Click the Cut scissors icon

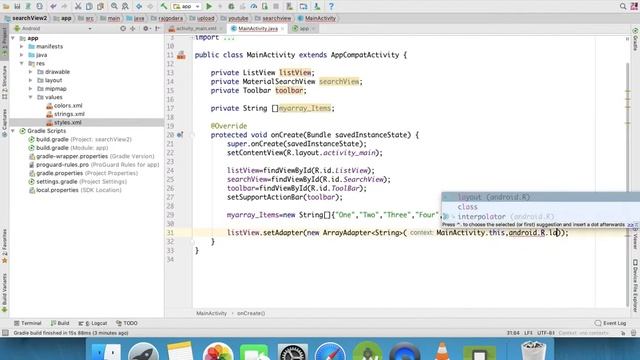tap(78, 7)
